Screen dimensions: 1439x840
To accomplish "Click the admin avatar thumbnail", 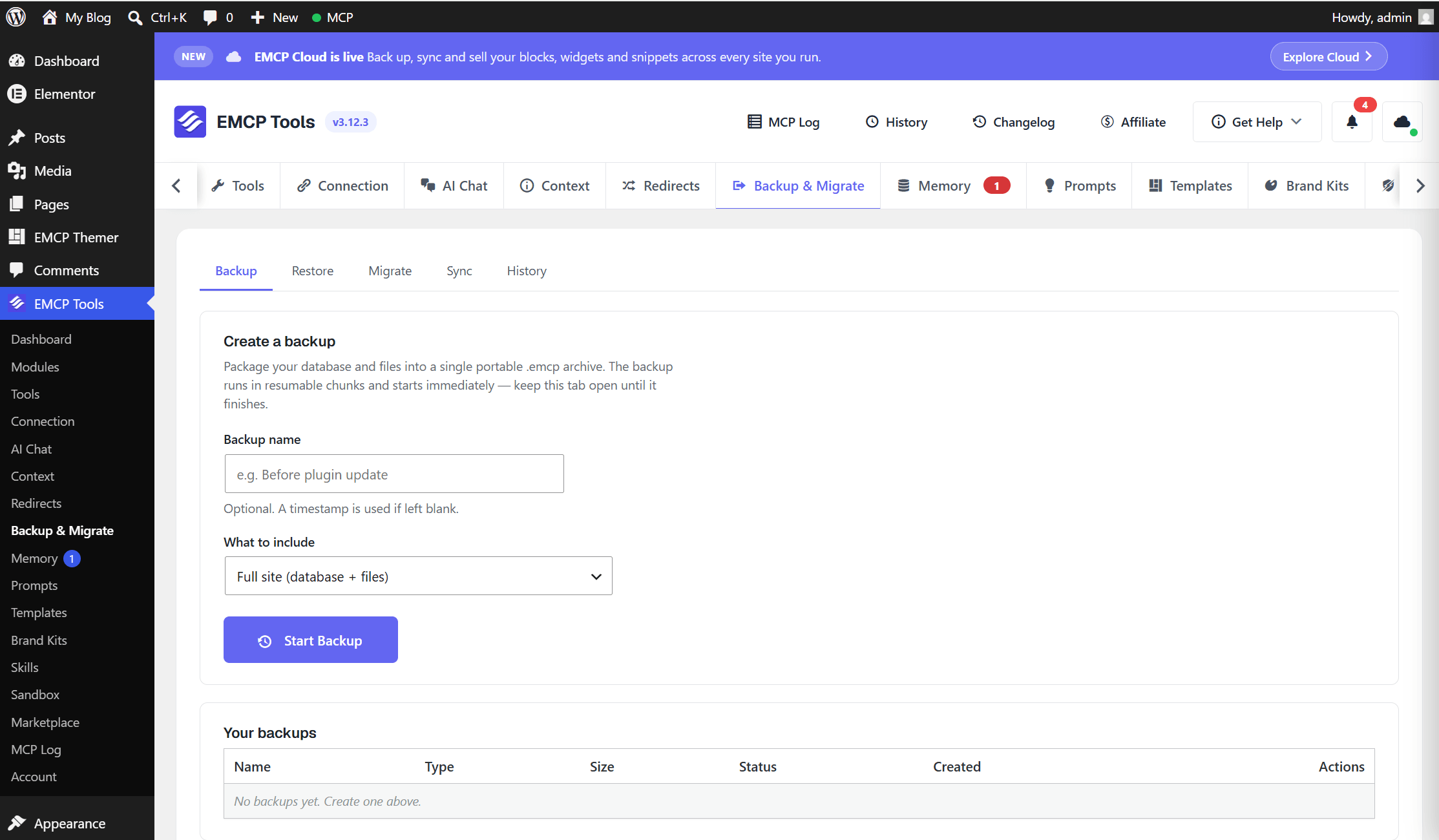I will 1425,17.
